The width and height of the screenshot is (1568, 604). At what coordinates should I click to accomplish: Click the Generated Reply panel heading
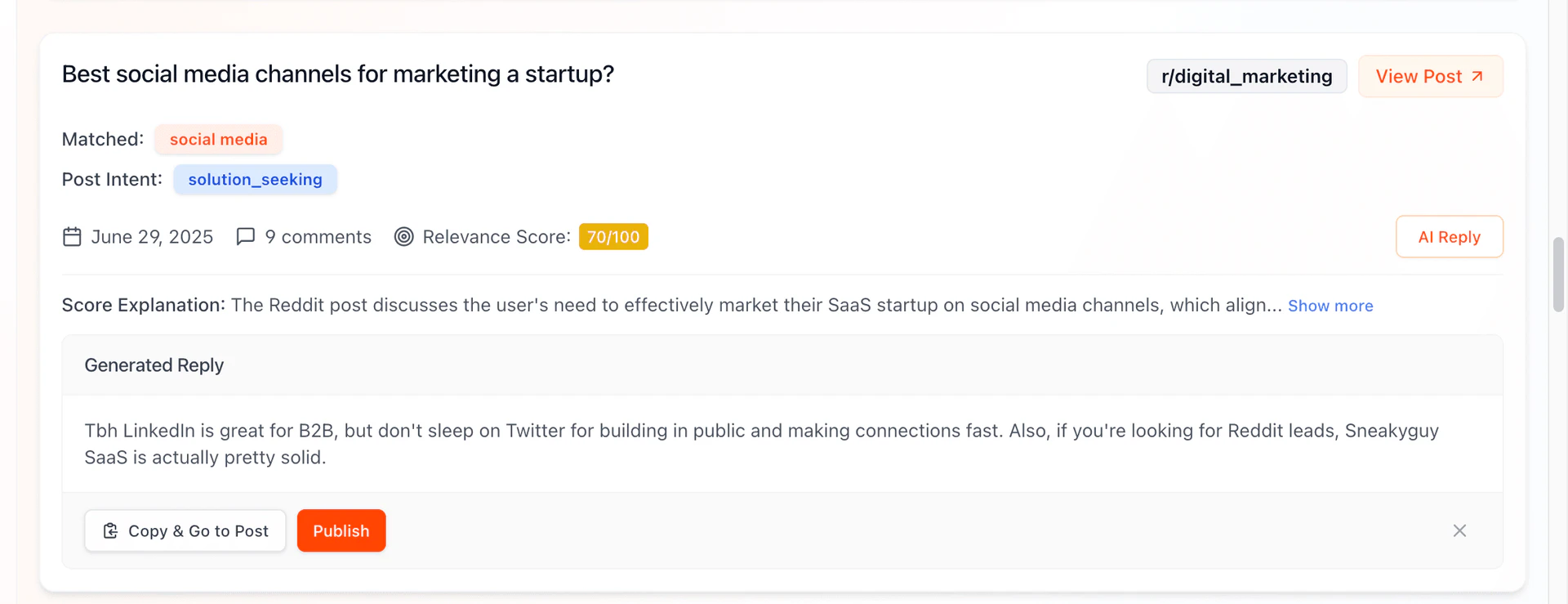coord(154,365)
